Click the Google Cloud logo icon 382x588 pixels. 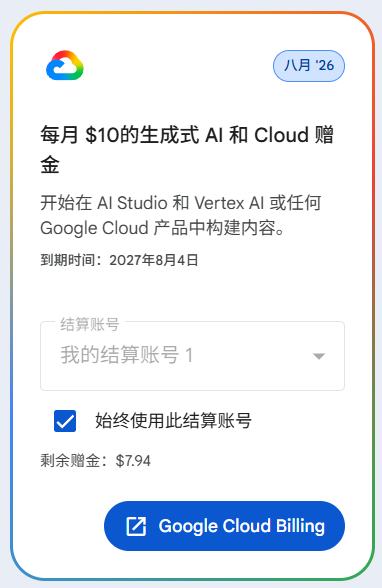(64, 66)
